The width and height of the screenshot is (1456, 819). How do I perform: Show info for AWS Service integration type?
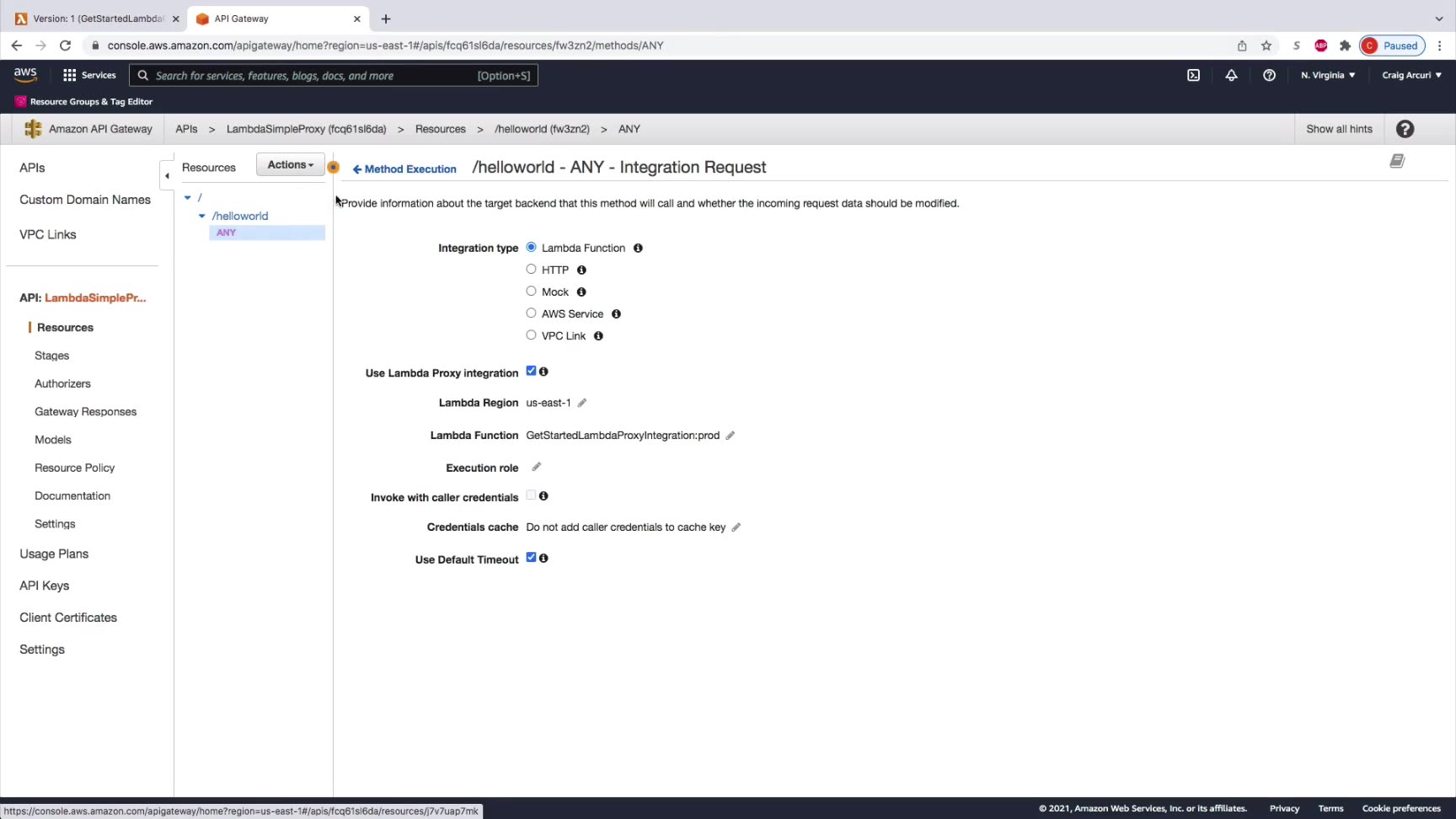click(616, 313)
